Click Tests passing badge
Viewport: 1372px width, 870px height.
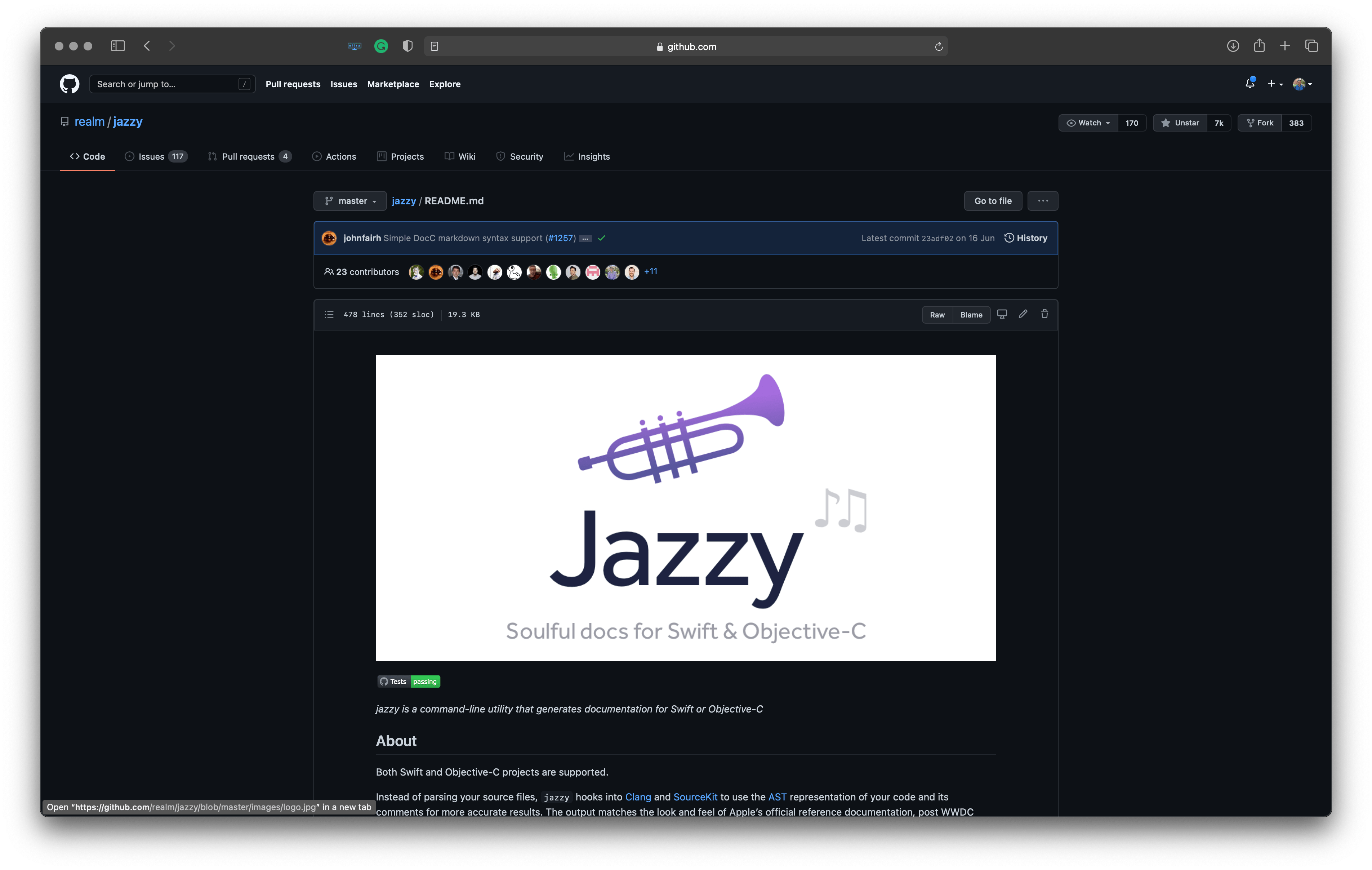coord(409,681)
